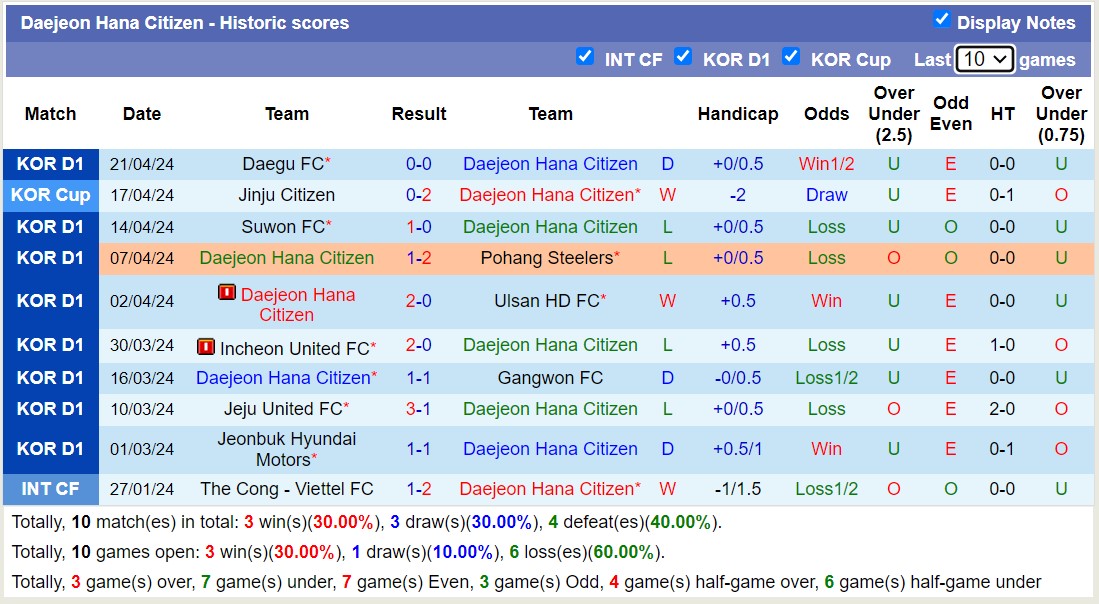Open the Daegu FC team link
This screenshot has height=604, width=1099.
click(x=282, y=164)
